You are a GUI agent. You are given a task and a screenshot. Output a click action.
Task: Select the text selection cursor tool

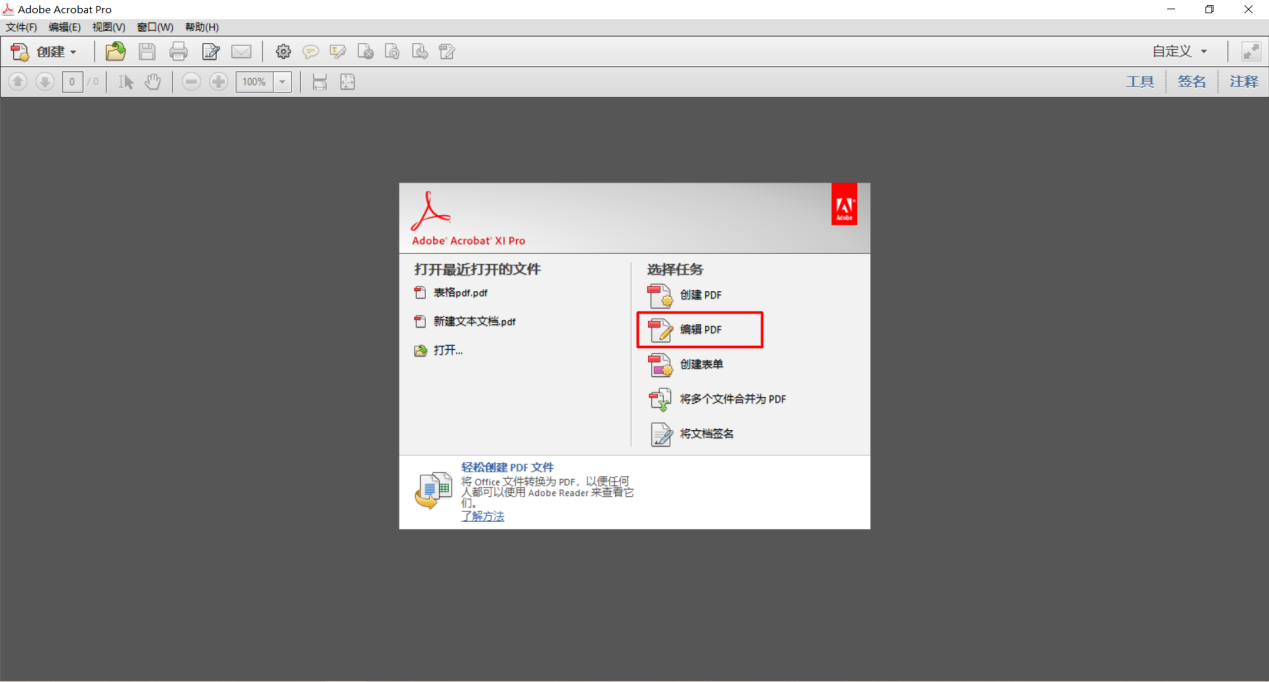click(126, 82)
